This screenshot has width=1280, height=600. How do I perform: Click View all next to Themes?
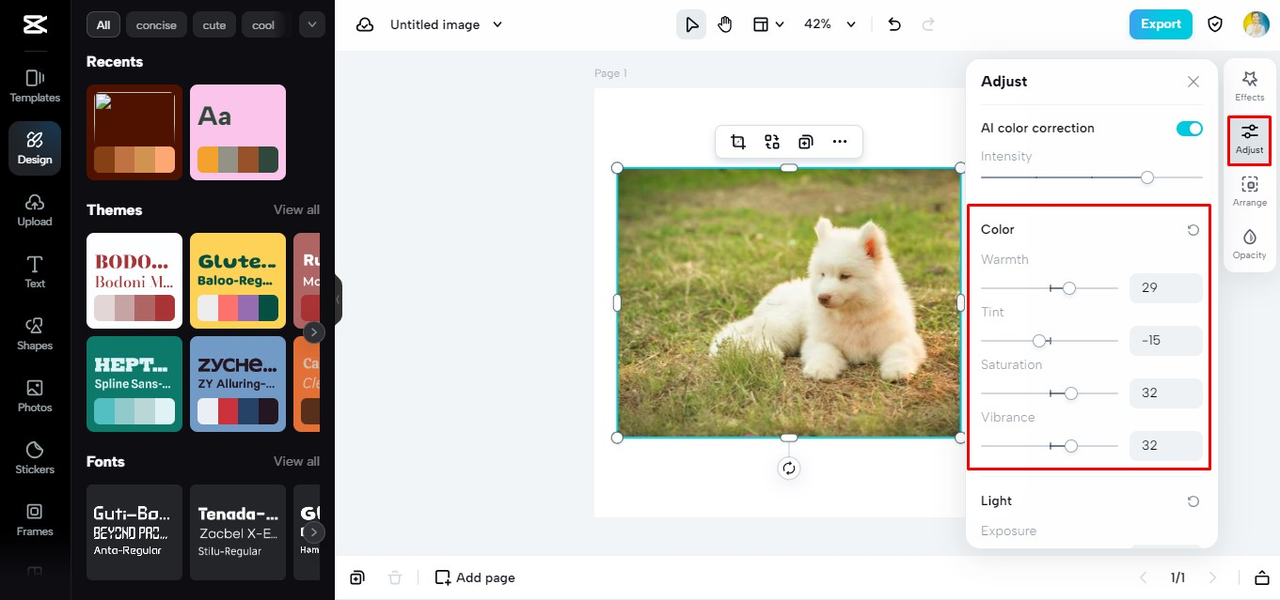point(297,210)
